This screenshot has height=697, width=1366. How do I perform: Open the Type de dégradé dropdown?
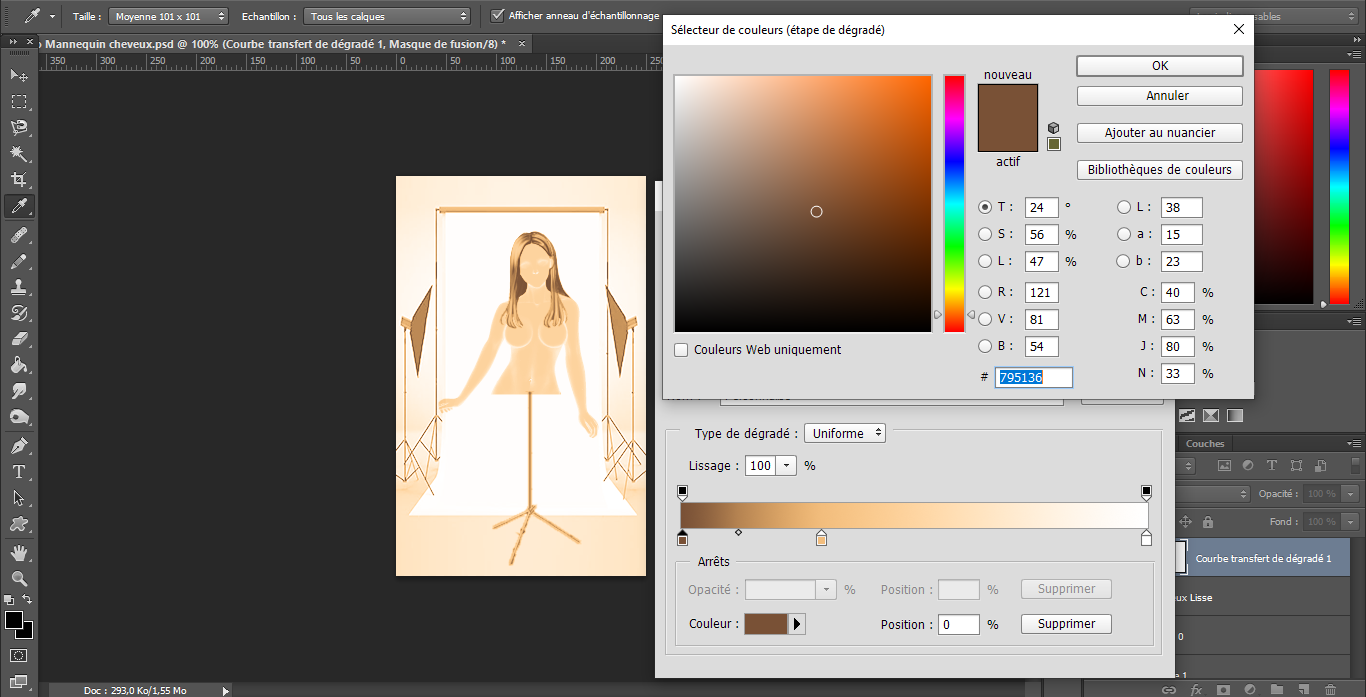[x=844, y=433]
